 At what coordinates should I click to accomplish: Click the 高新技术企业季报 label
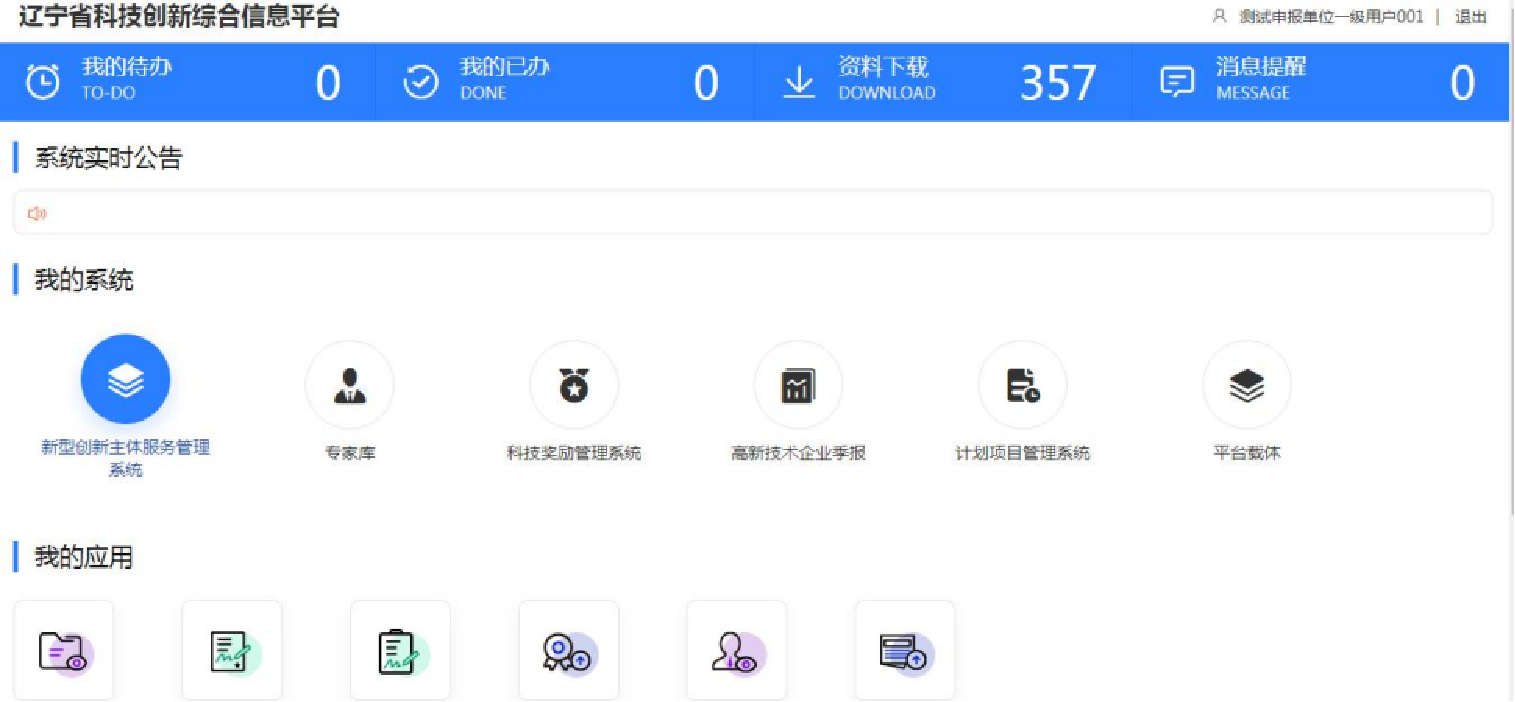point(798,453)
